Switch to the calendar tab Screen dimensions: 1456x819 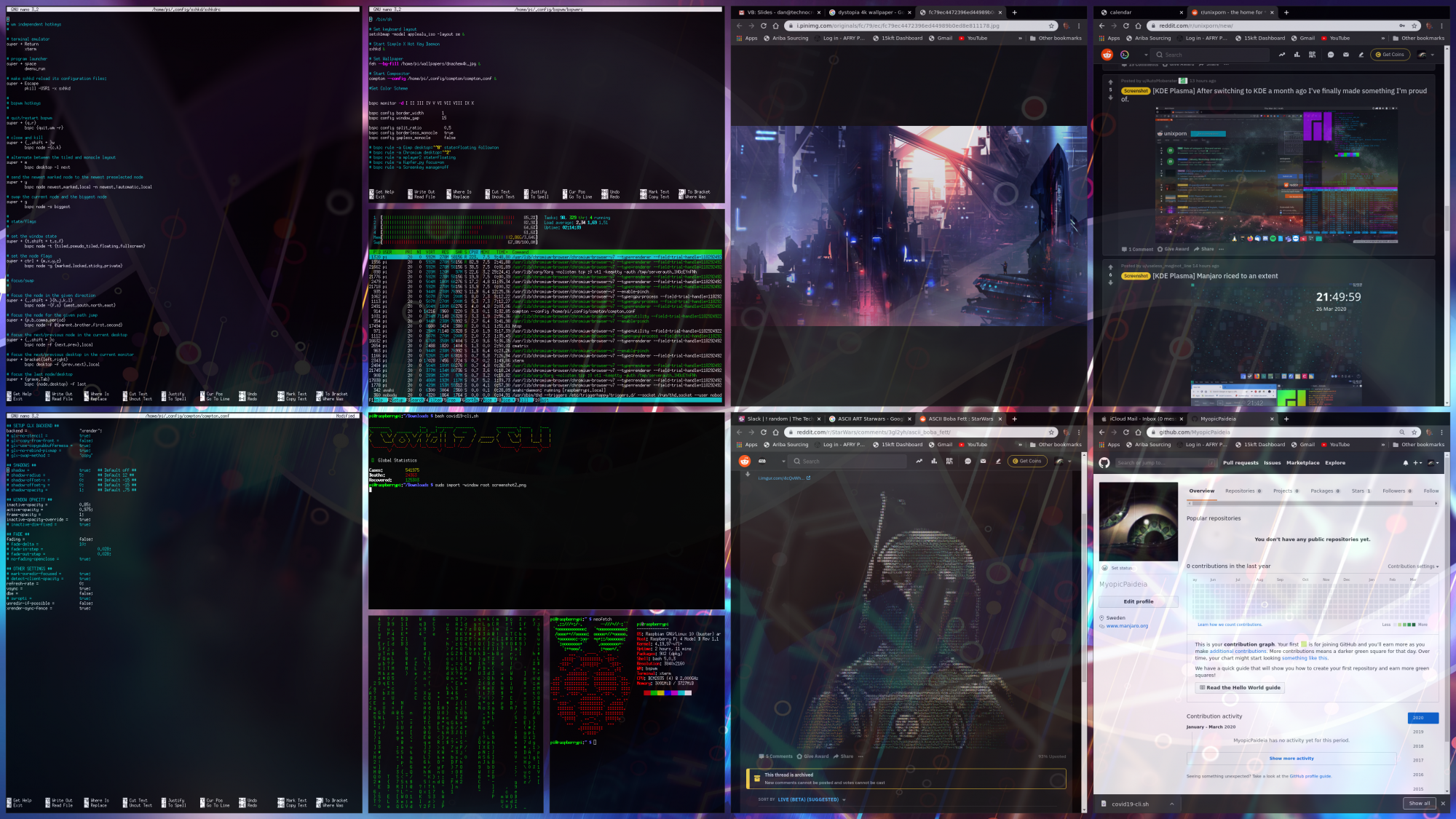1139,12
